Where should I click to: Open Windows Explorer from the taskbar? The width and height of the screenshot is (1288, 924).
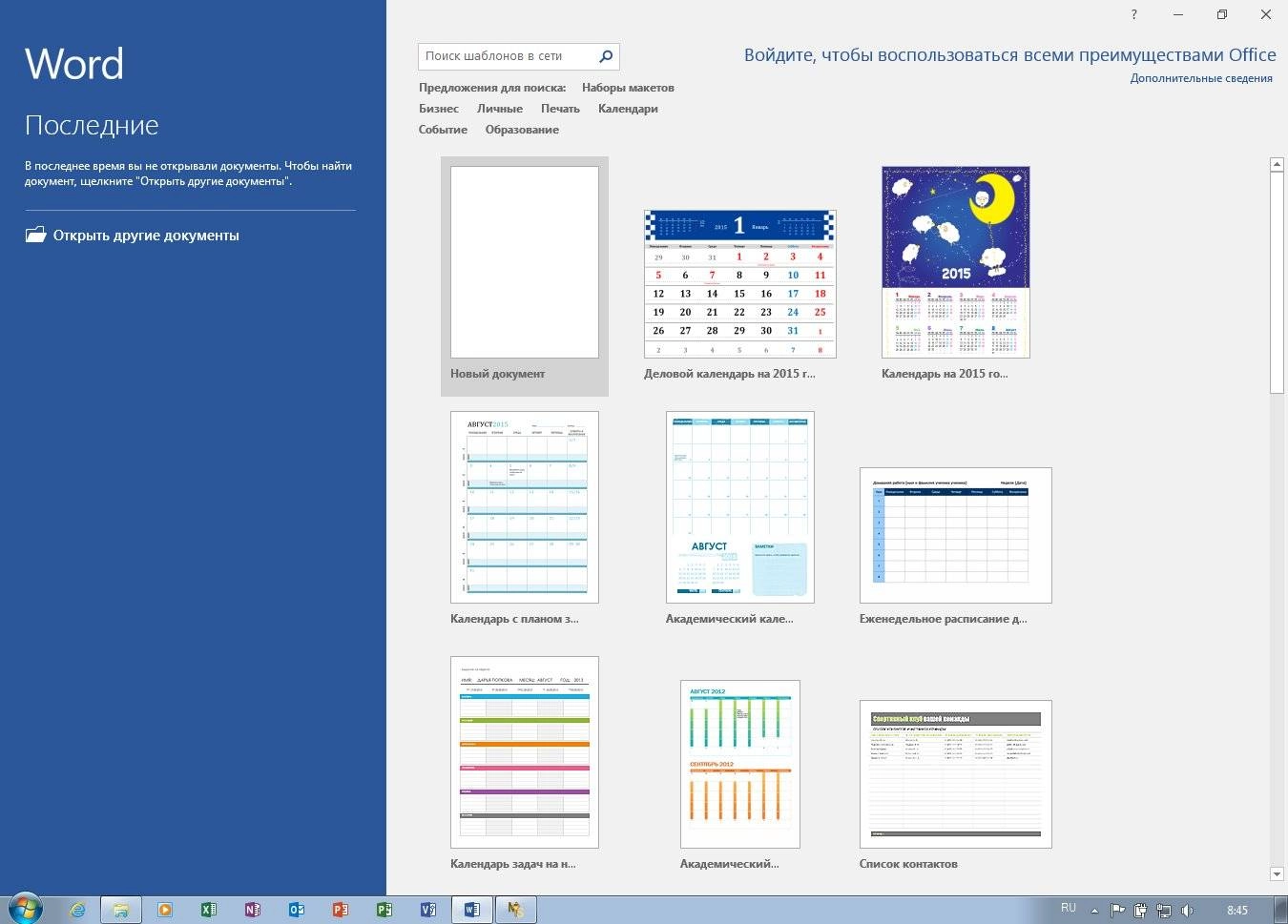[121, 910]
